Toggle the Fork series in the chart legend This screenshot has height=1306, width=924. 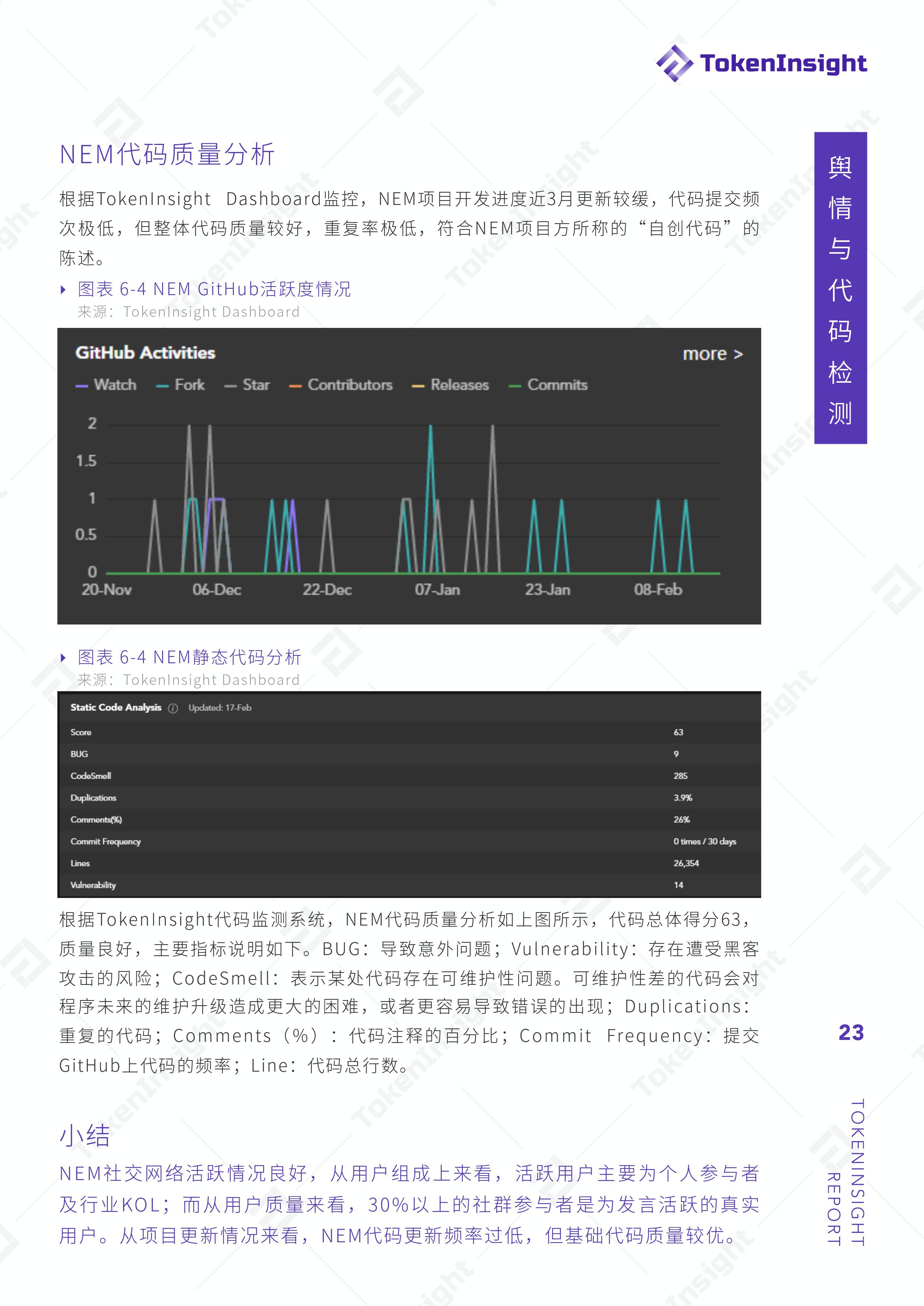coord(180,385)
